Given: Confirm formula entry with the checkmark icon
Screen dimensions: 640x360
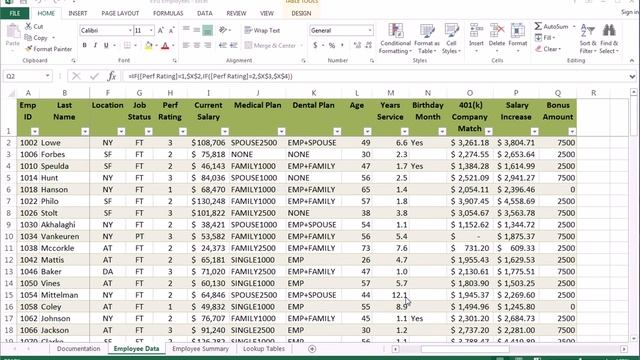Looking at the screenshot, I should (94, 76).
